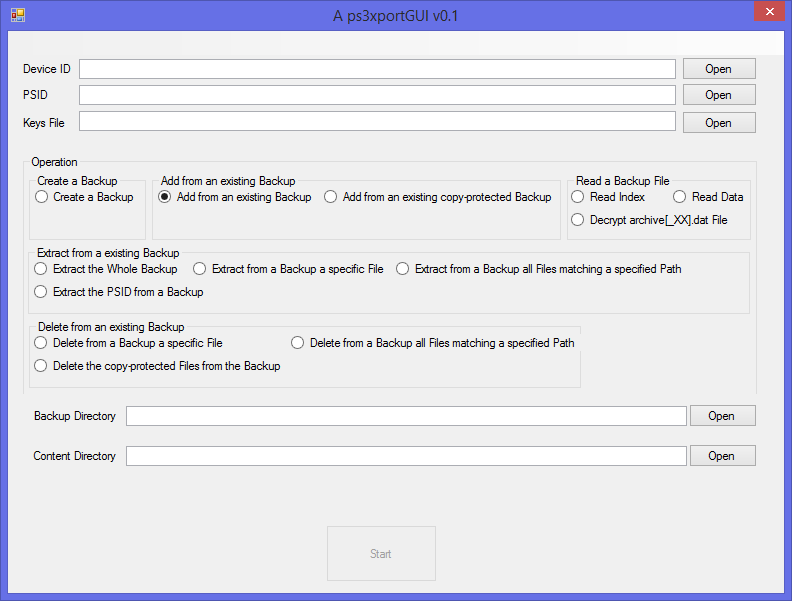The width and height of the screenshot is (792, 601).
Task: Select the Read Index option
Action: (578, 197)
